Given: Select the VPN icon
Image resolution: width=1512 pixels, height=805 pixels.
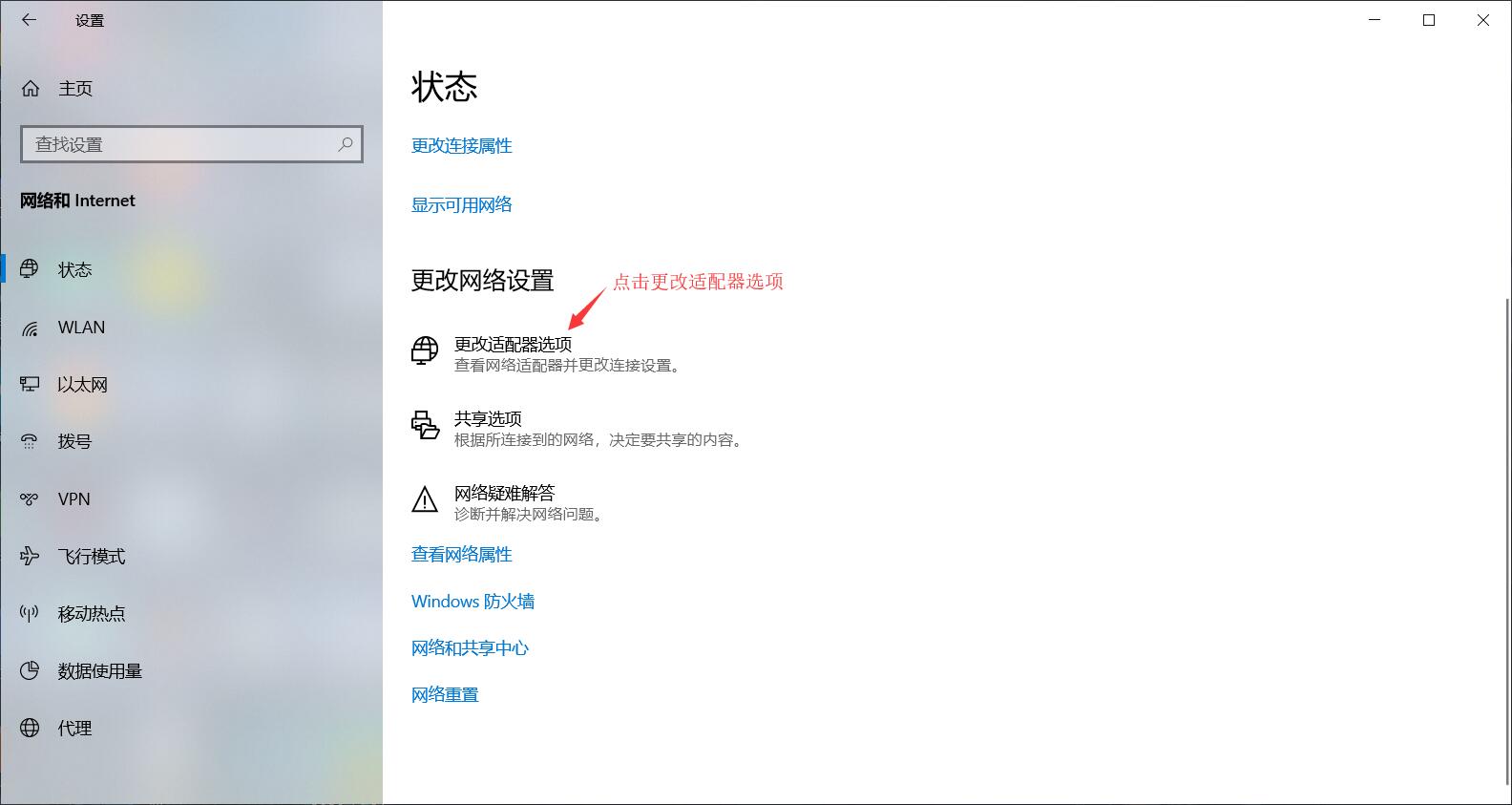Looking at the screenshot, I should pyautogui.click(x=30, y=498).
